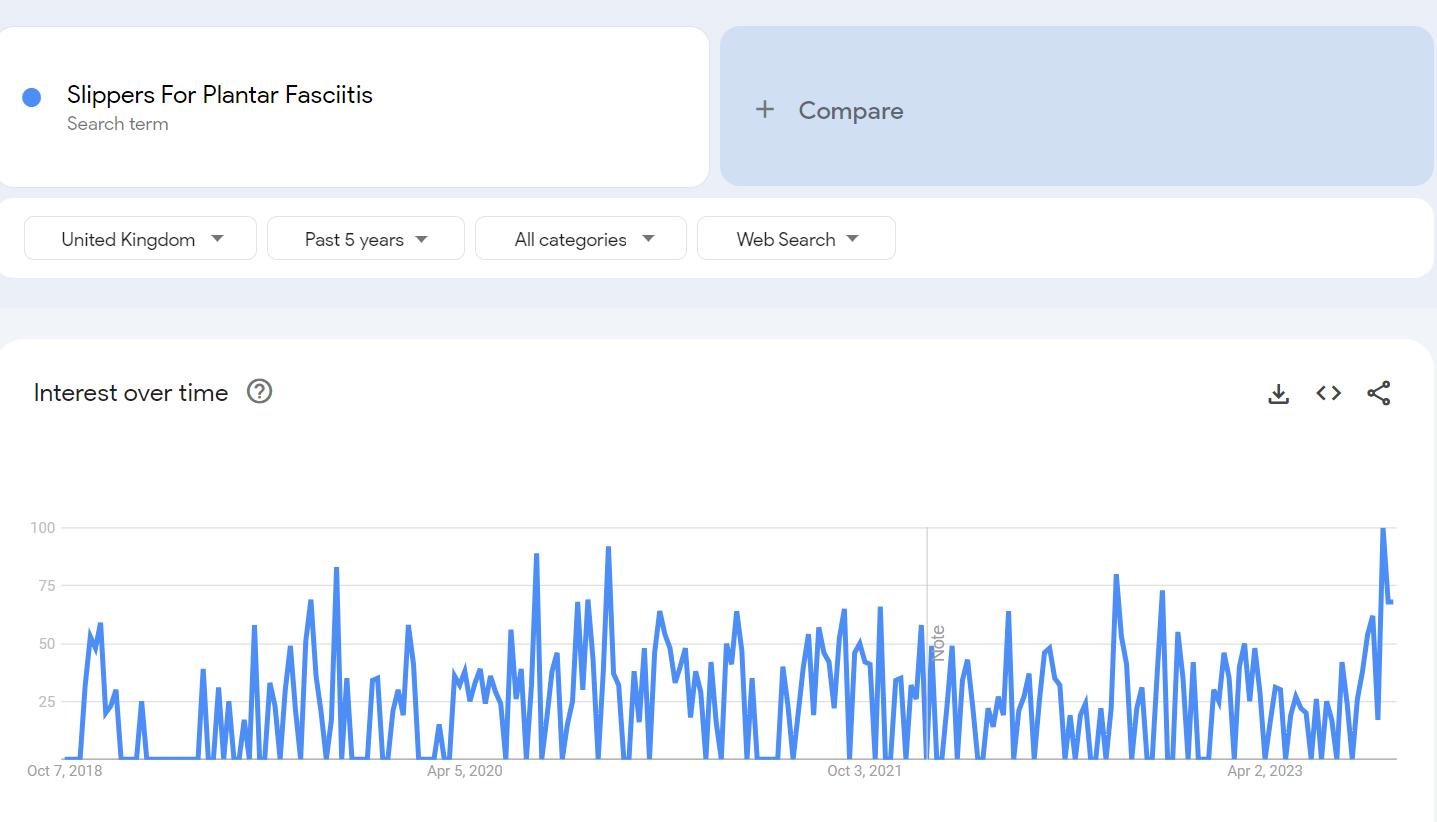The width and height of the screenshot is (1437, 822).
Task: Open the Web Search type dropdown
Action: [796, 239]
